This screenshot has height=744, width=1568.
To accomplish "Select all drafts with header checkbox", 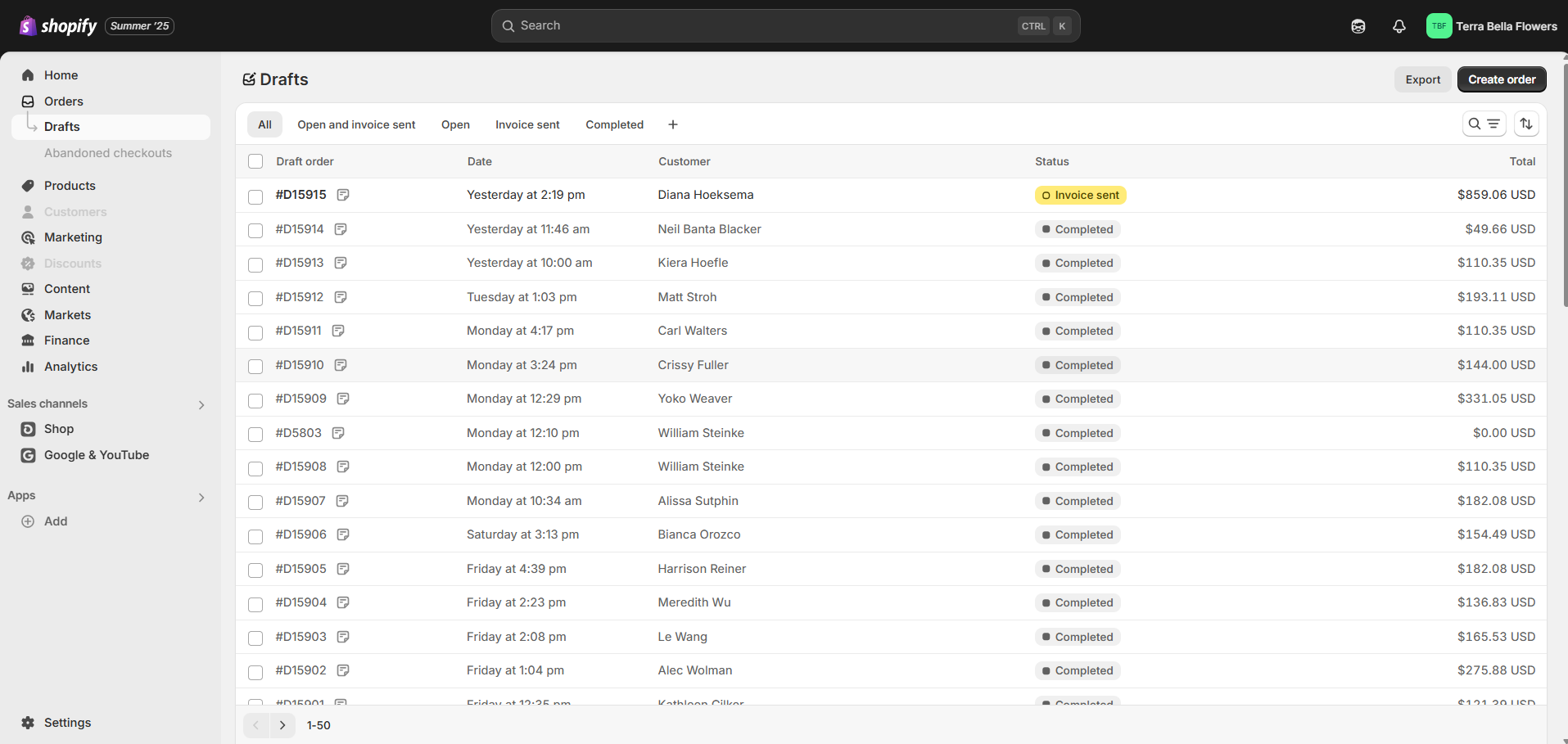I will tap(255, 161).
